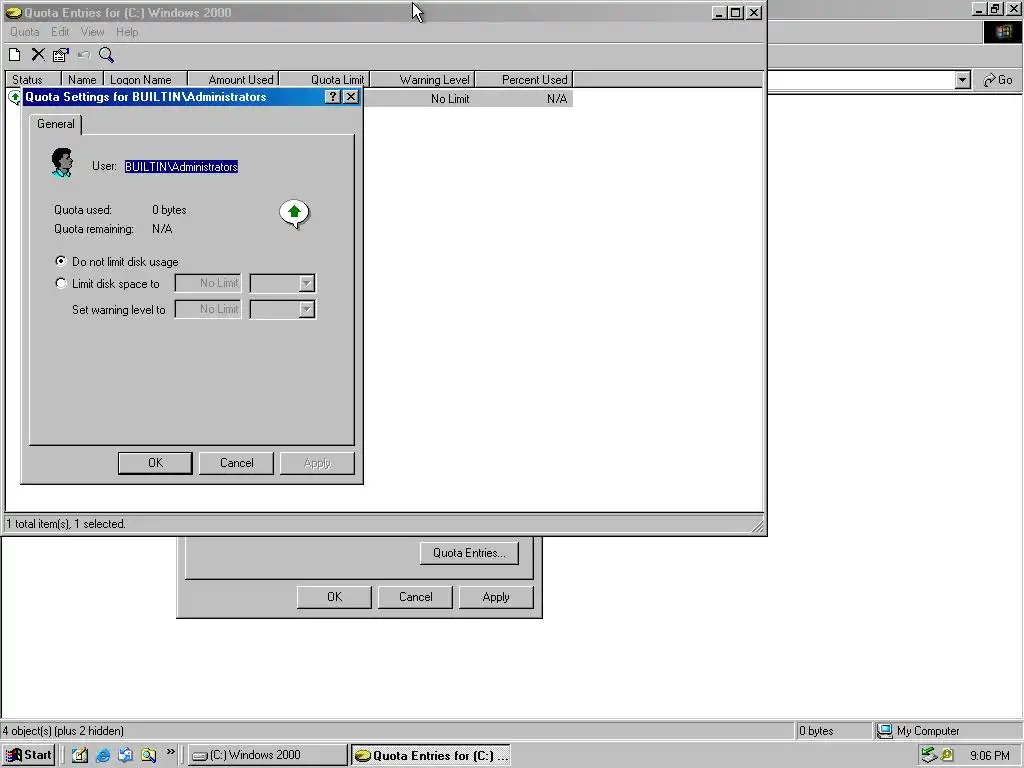Click the Find magnifying glass toolbar icon
This screenshot has height=768, width=1024.
click(106, 55)
